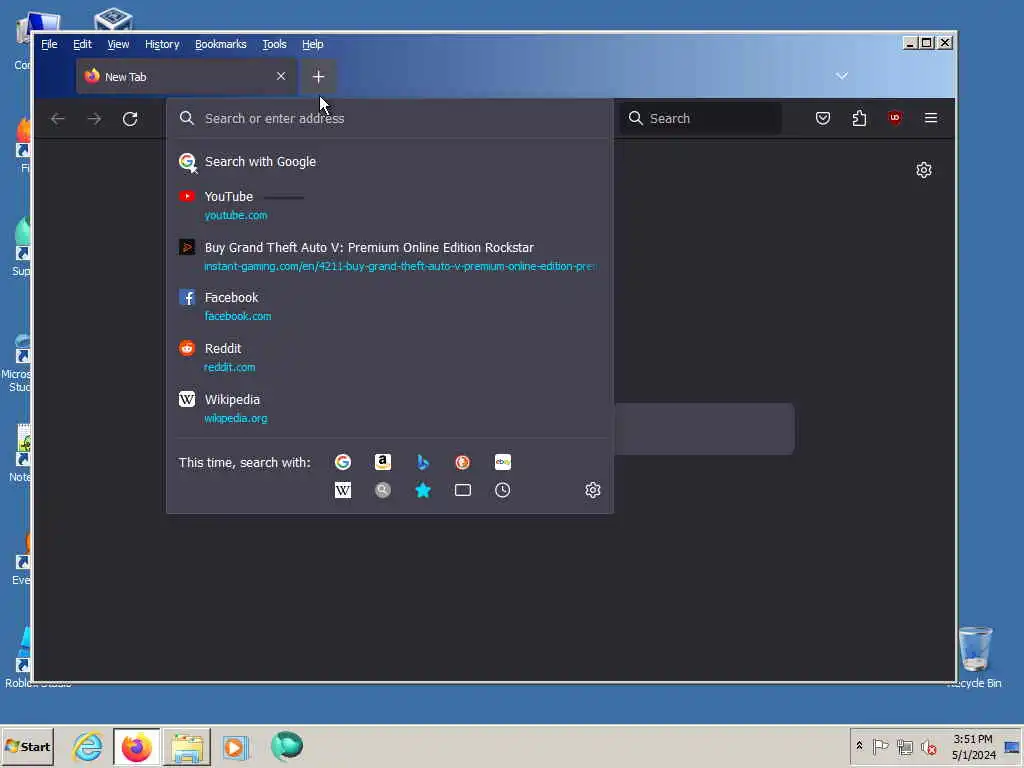Search this time with eBay
The width and height of the screenshot is (1024, 768).
(x=503, y=462)
